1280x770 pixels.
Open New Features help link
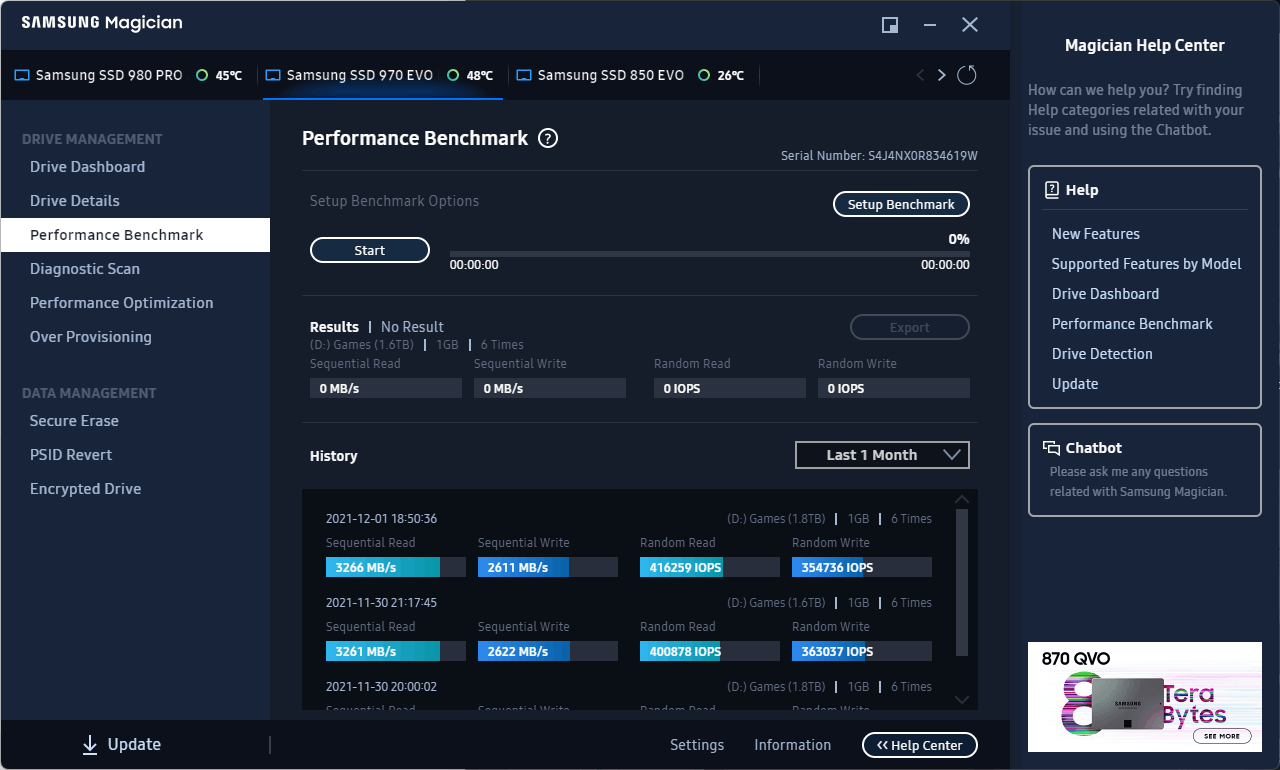click(1096, 234)
